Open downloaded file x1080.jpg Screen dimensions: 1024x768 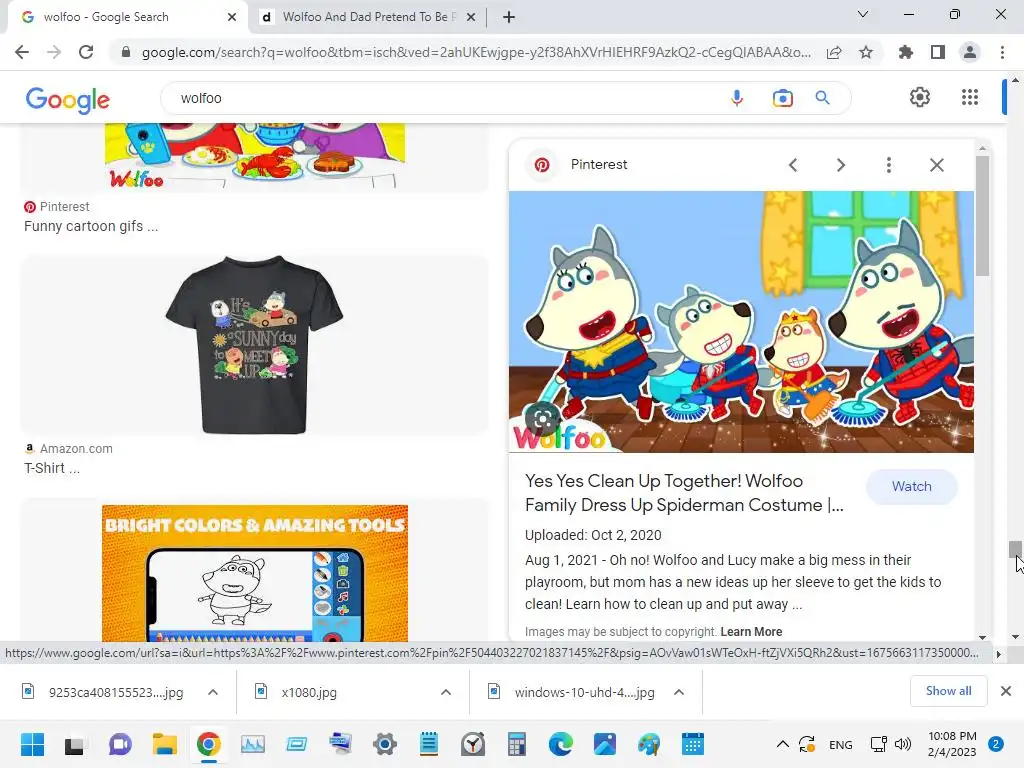tap(309, 692)
